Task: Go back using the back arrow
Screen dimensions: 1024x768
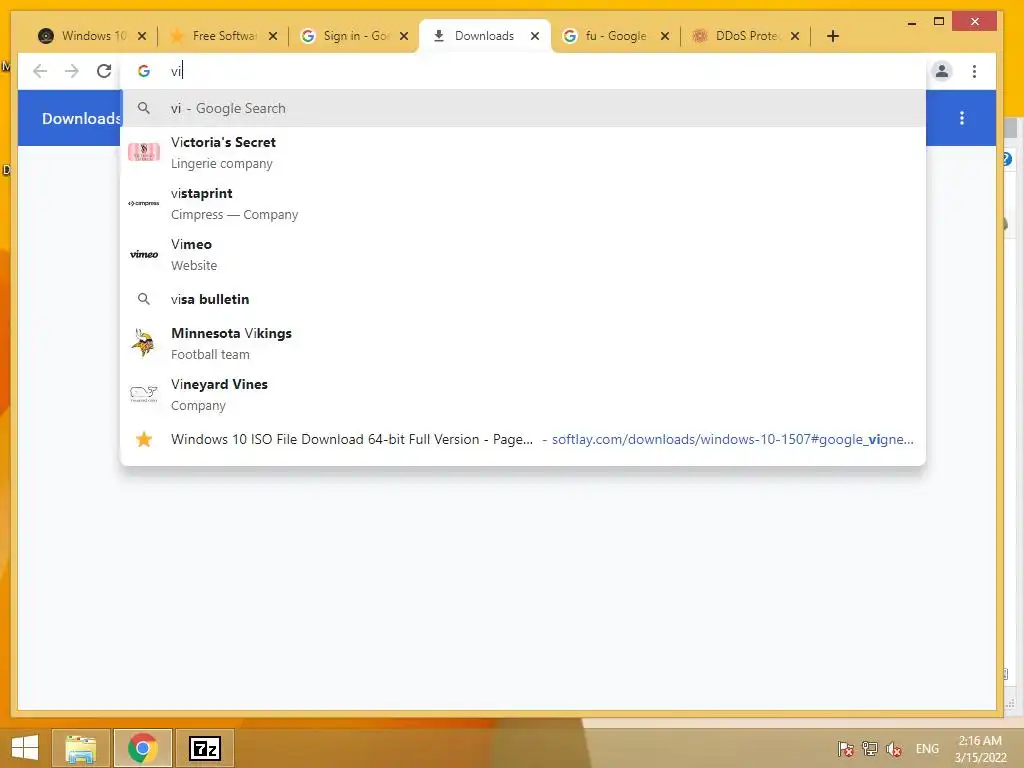Action: (40, 71)
